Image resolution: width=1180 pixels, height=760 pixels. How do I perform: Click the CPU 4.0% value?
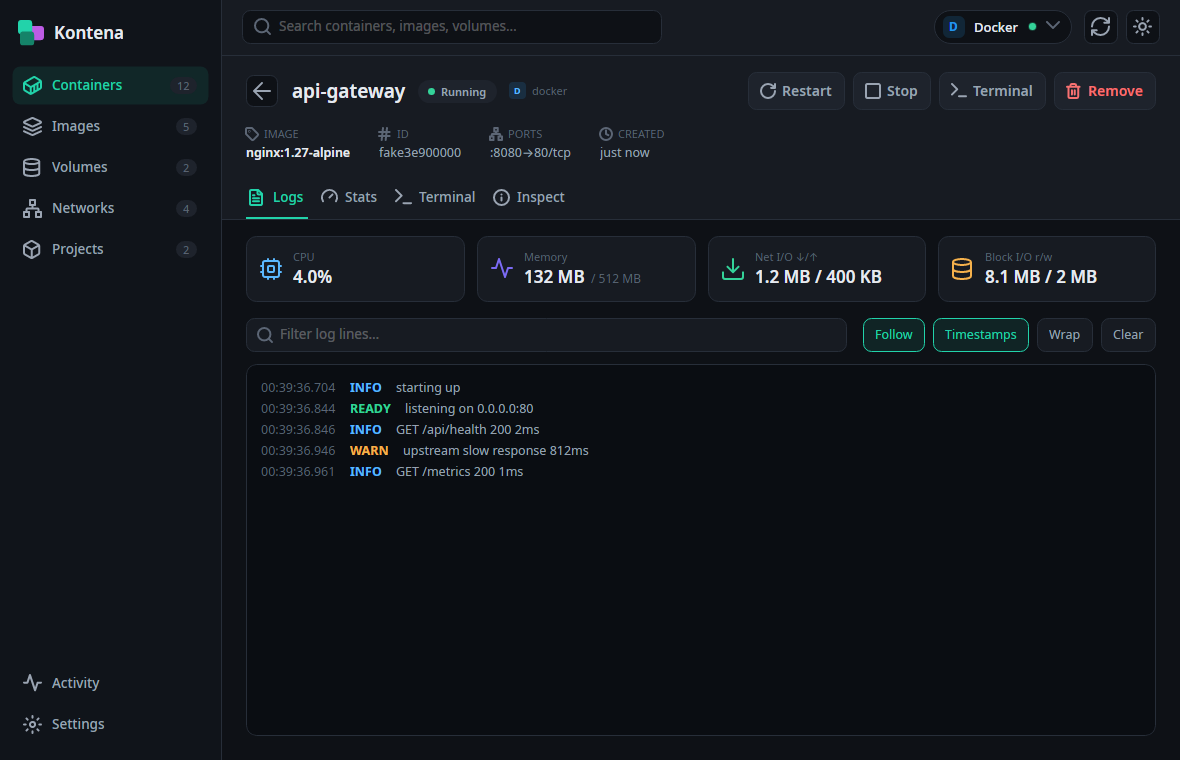point(312,277)
